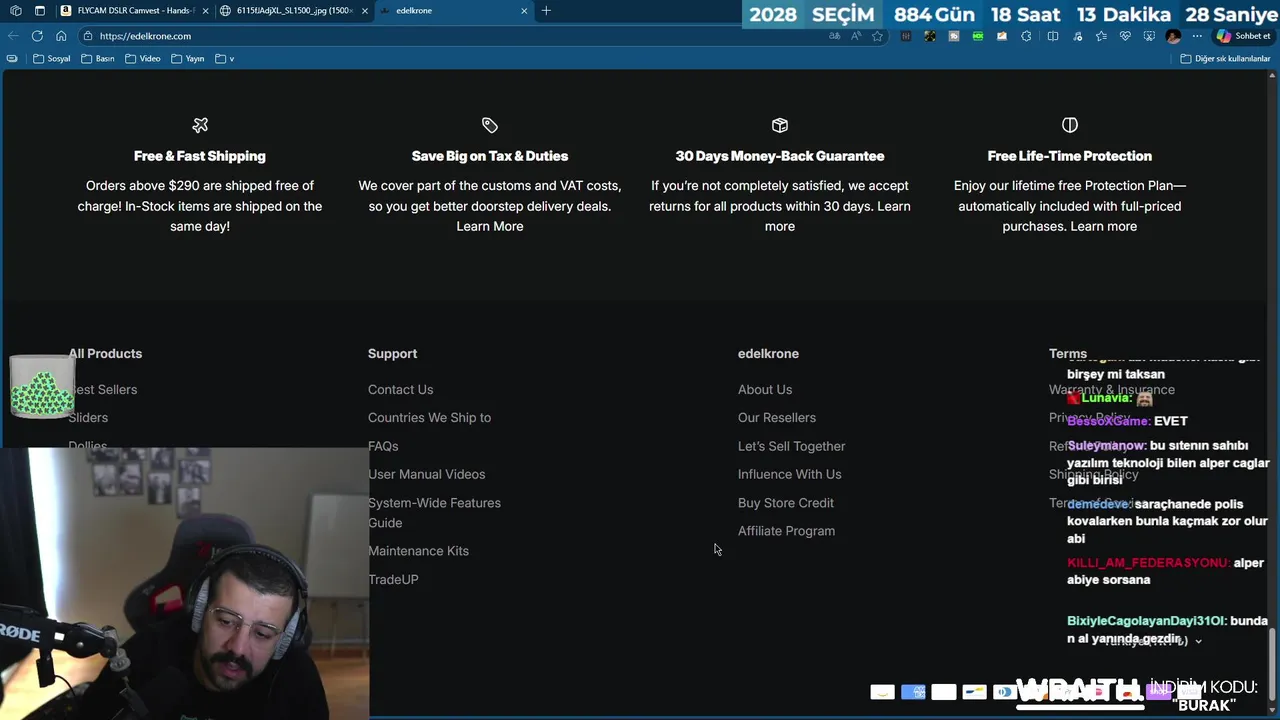
Task: Open the Contact Us footer link
Action: coord(400,390)
